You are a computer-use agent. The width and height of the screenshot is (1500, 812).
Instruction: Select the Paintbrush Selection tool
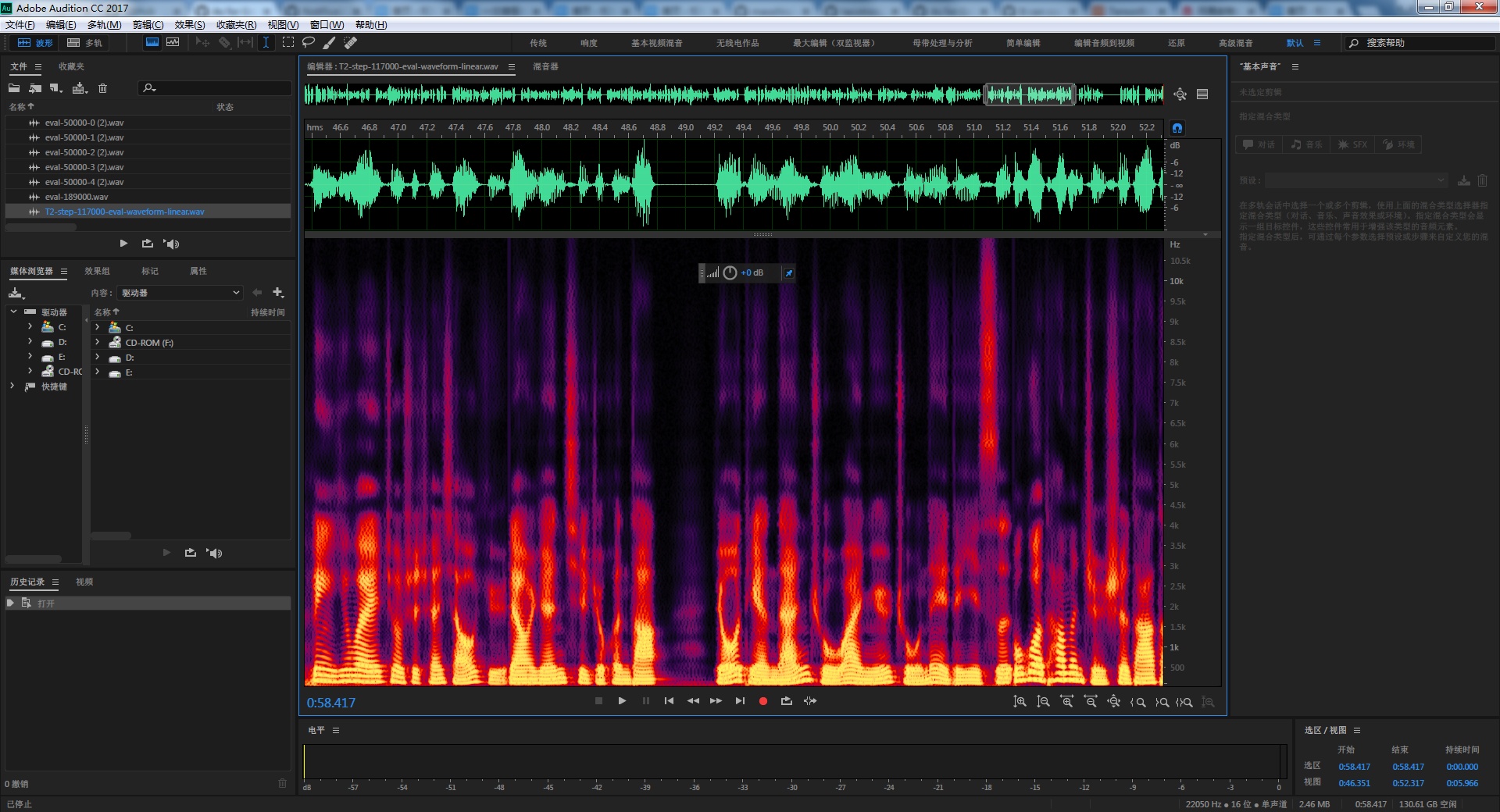[x=330, y=42]
